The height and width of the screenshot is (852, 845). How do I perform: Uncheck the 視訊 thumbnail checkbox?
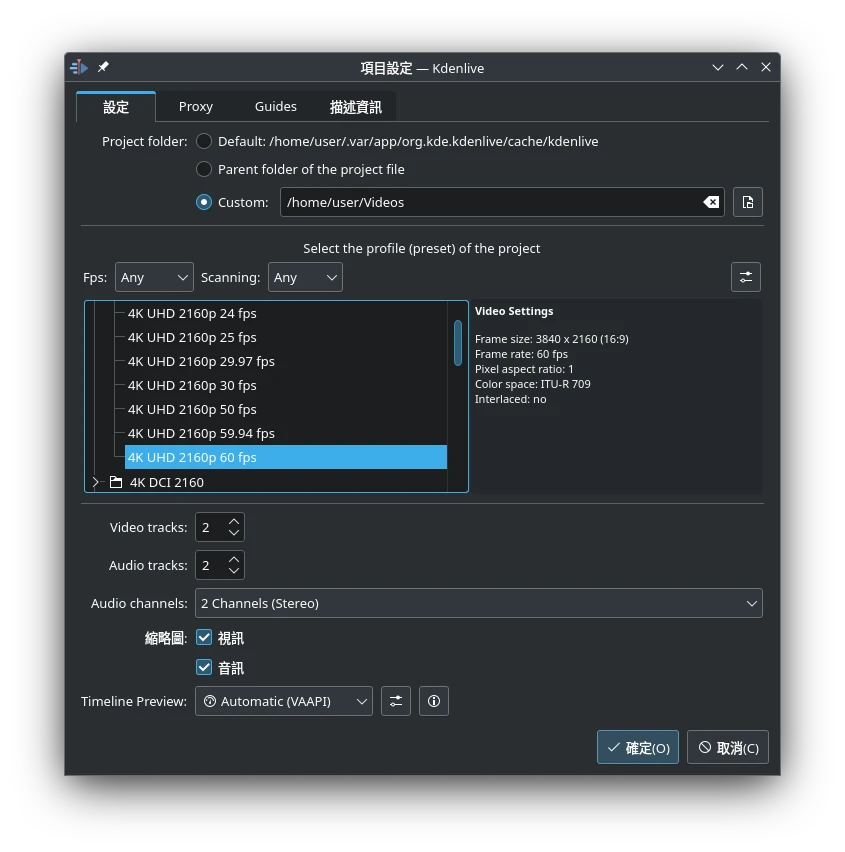click(204, 637)
